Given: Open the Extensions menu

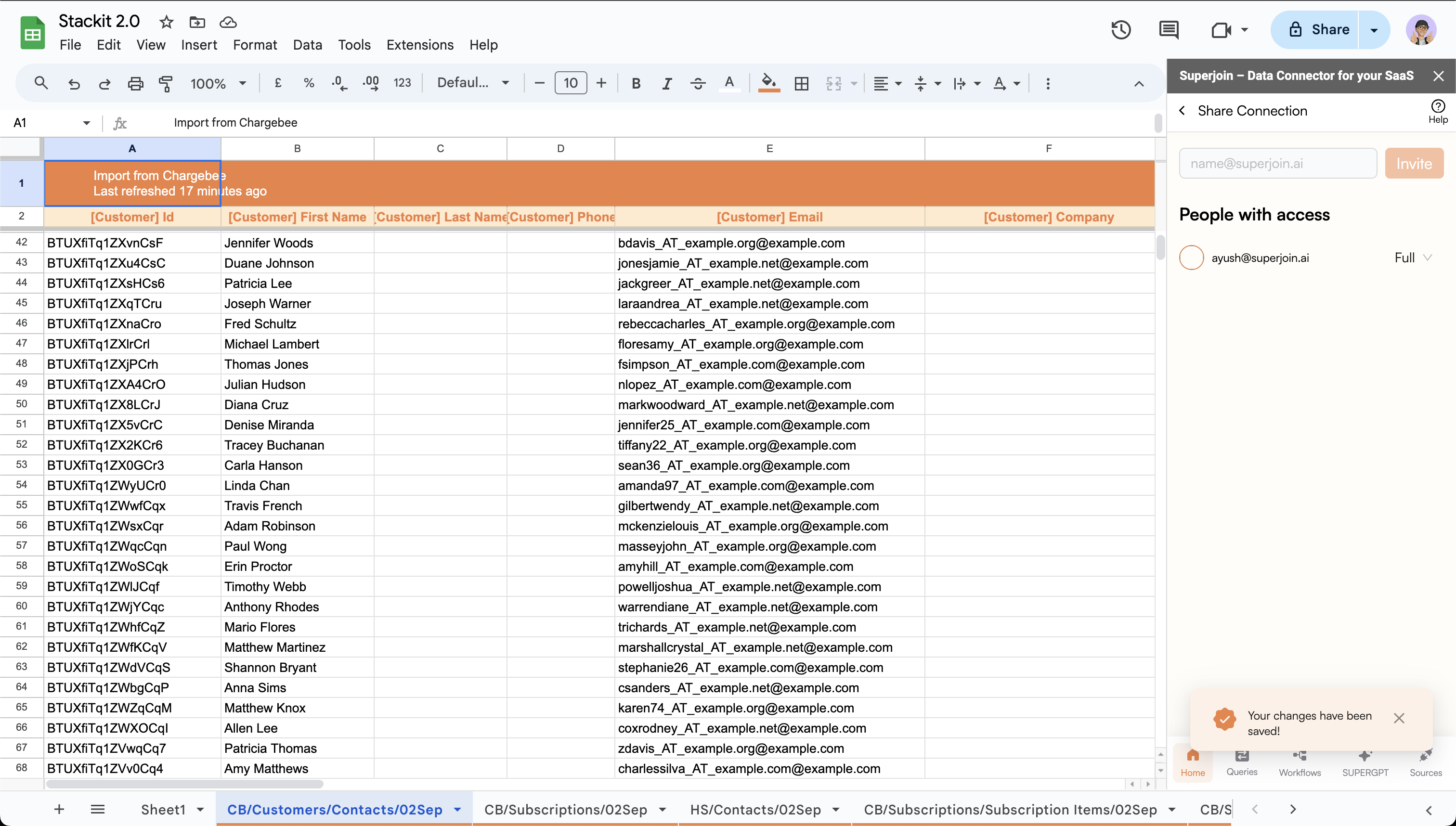Looking at the screenshot, I should coord(420,45).
